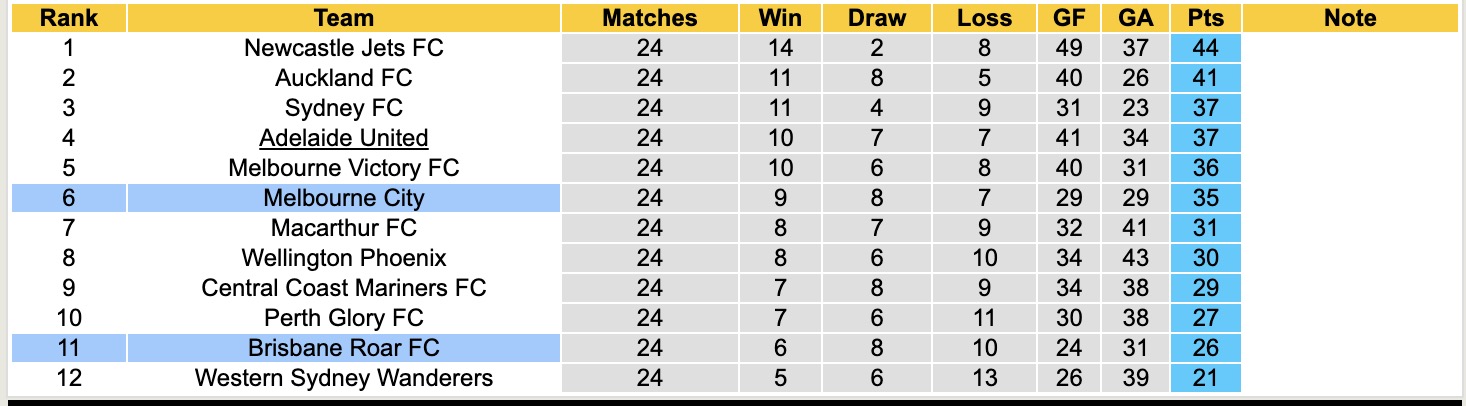Viewport: 1466px width, 406px height.
Task: Click the Pts column header
Action: [x=1205, y=18]
